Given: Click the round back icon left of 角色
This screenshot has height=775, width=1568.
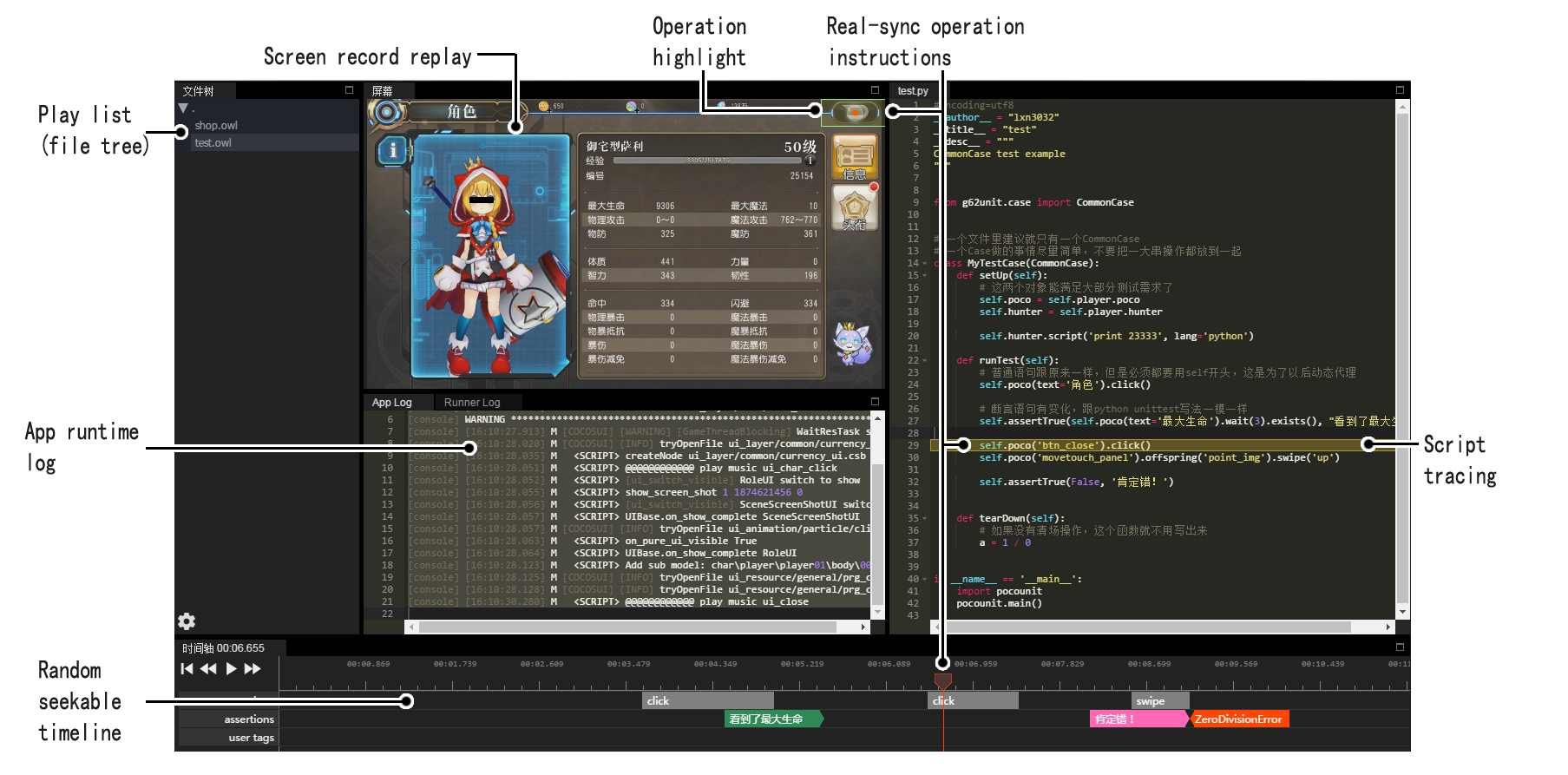Looking at the screenshot, I should (x=387, y=111).
